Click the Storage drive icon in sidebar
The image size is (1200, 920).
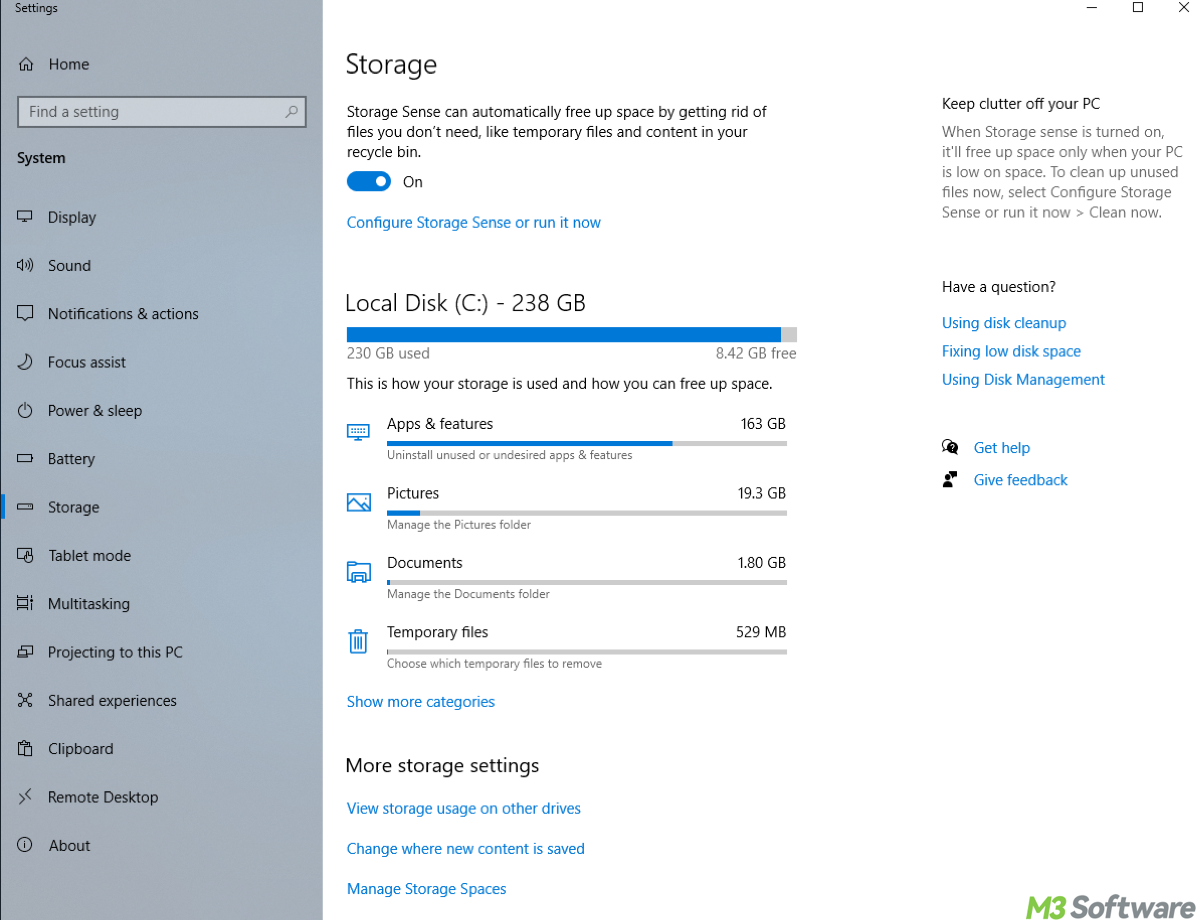click(x=26, y=507)
